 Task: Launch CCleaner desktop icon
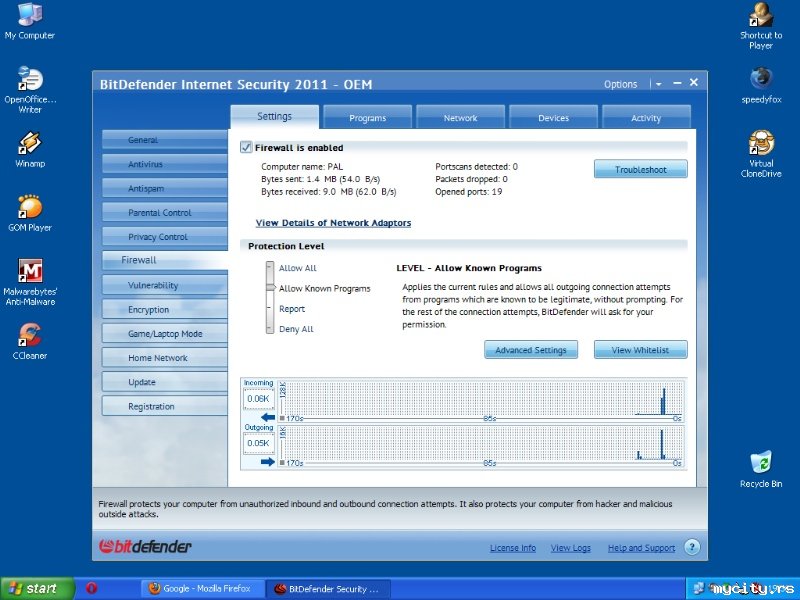pyautogui.click(x=30, y=341)
